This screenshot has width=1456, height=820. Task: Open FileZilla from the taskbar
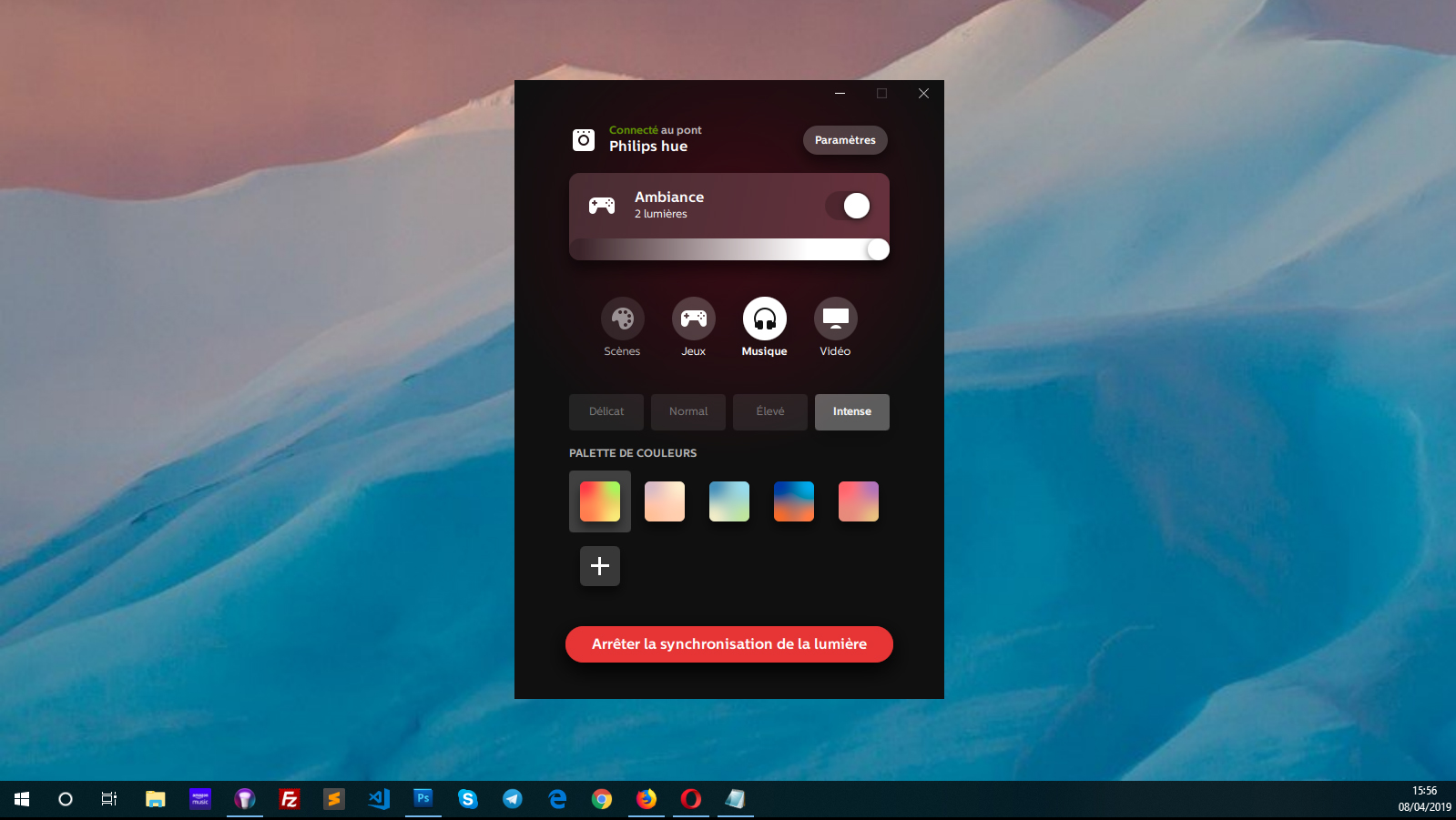[290, 799]
